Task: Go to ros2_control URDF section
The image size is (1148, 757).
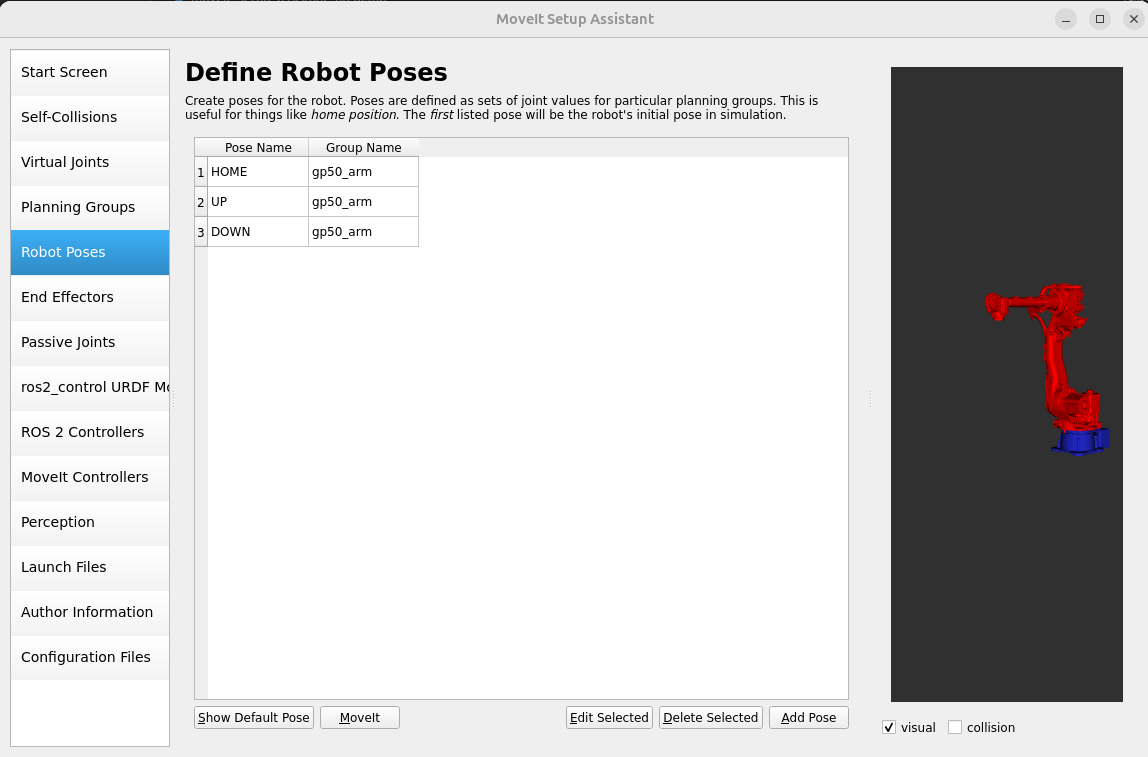Action: pos(90,387)
